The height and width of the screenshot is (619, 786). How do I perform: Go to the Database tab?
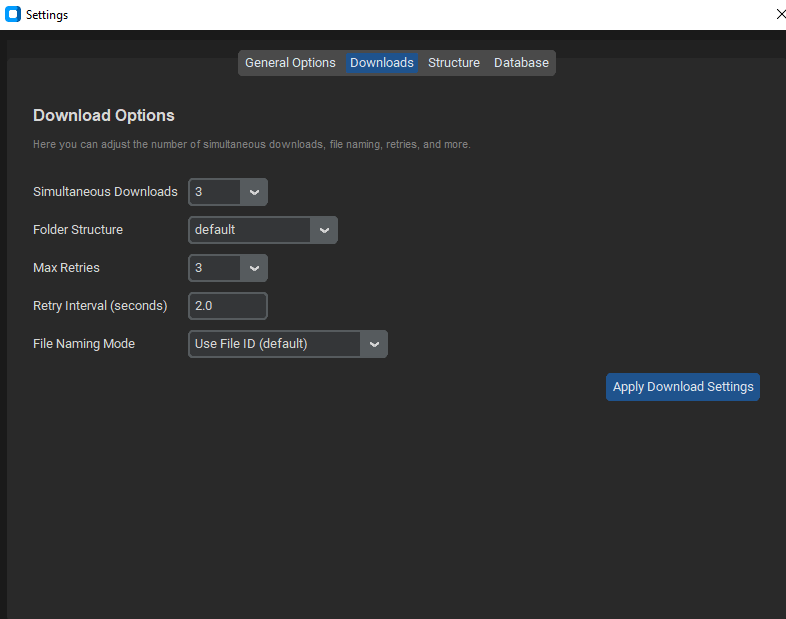click(521, 63)
